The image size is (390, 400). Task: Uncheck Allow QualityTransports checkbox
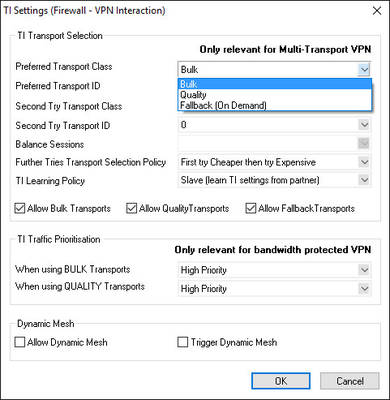131,208
